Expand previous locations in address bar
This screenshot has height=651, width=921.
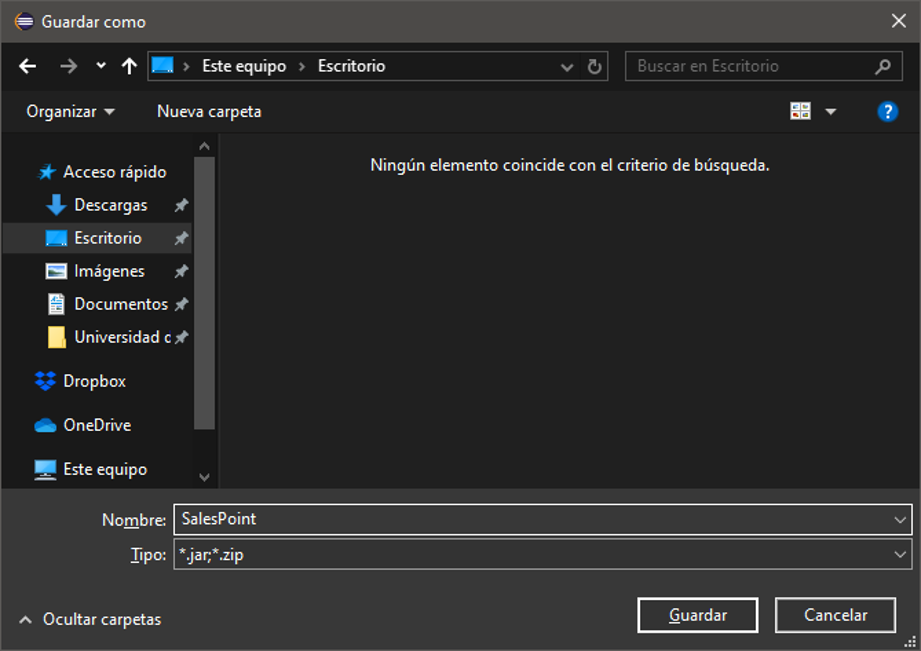tap(567, 67)
